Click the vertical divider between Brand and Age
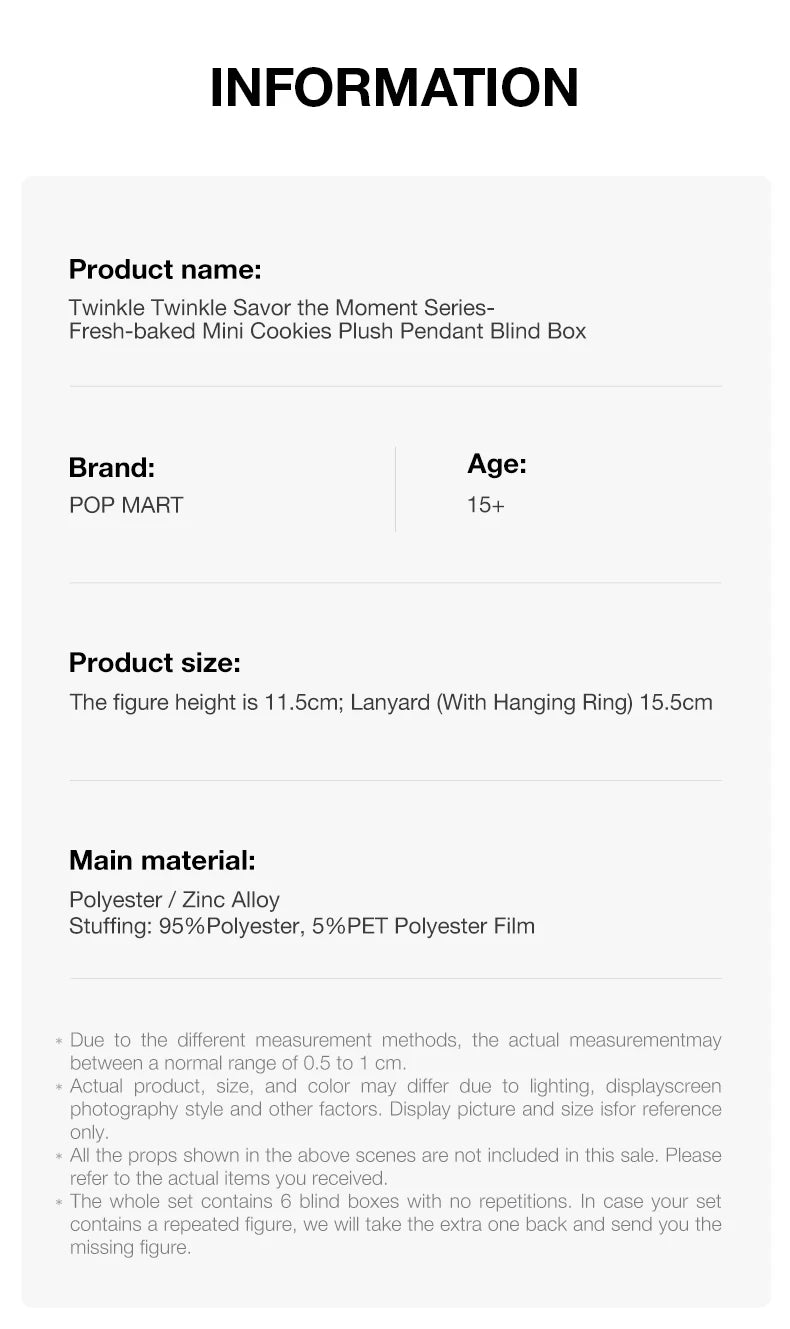Screen dimensions: 790x1329 (395, 489)
